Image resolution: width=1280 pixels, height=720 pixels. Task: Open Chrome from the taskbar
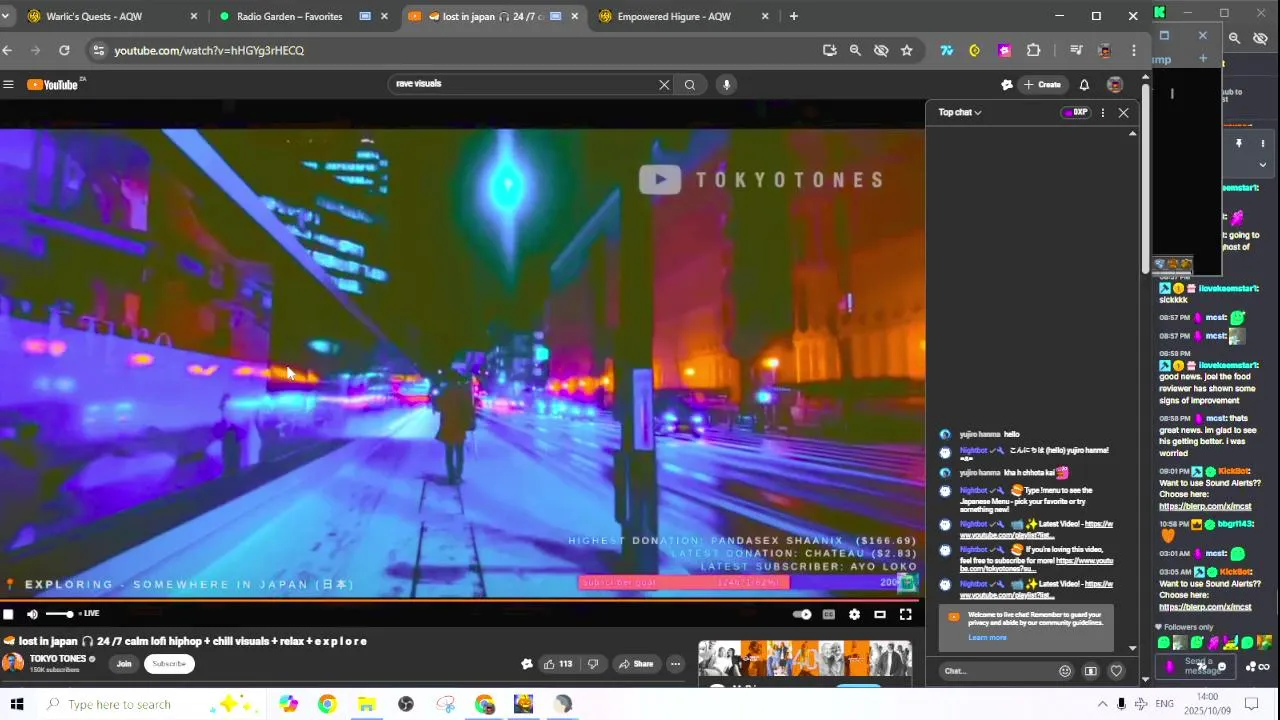coord(327,704)
